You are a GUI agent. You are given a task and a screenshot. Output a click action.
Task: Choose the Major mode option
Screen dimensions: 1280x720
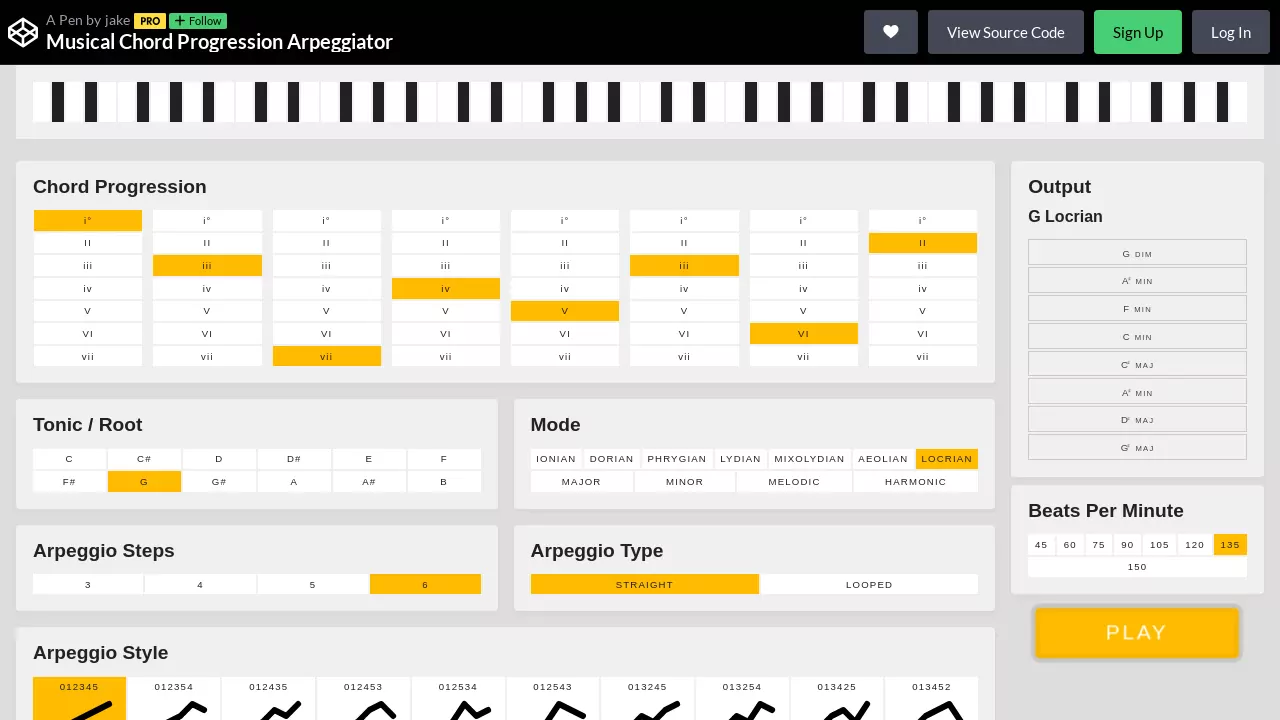point(582,482)
